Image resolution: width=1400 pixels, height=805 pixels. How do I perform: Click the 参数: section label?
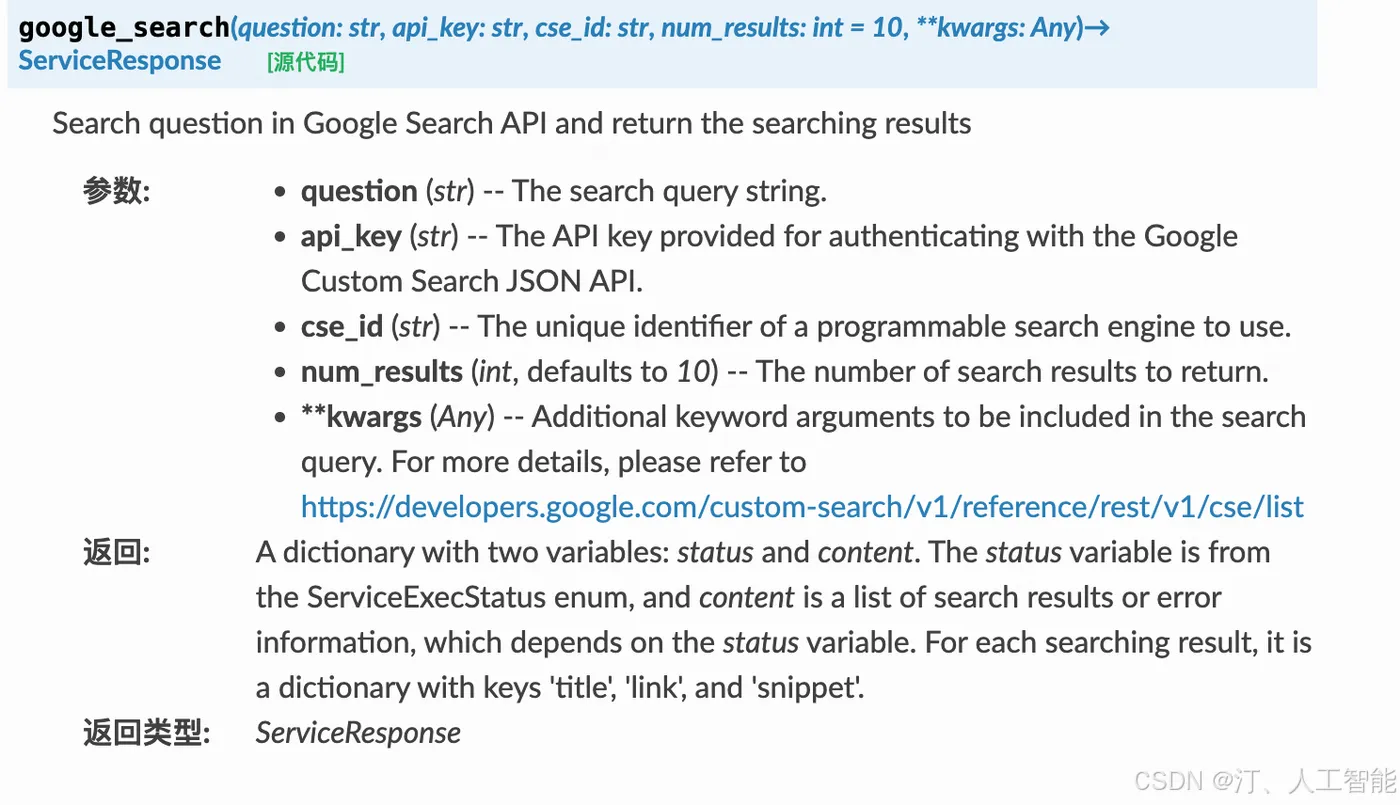click(x=116, y=191)
